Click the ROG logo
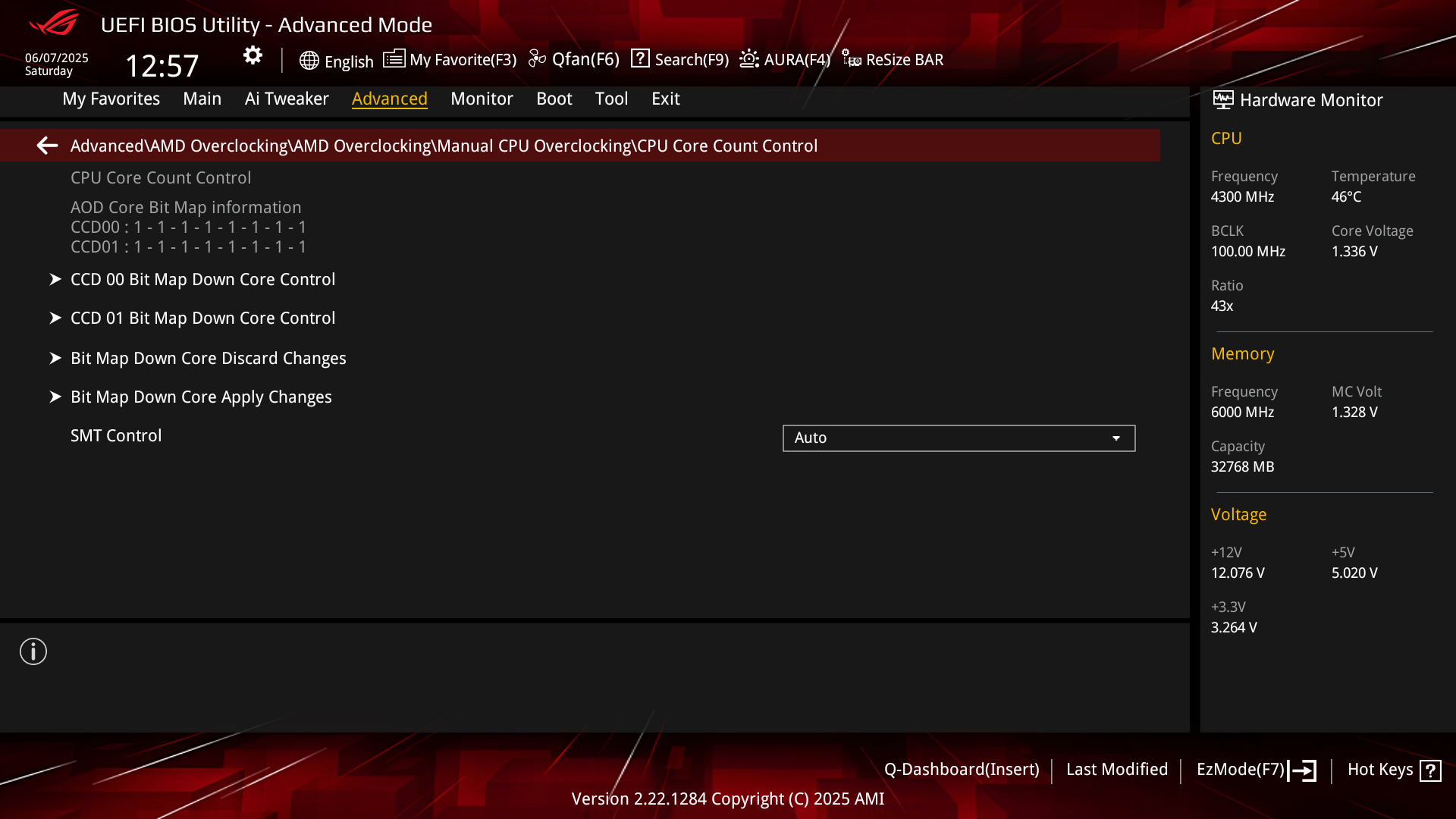1456x819 pixels. (x=54, y=23)
